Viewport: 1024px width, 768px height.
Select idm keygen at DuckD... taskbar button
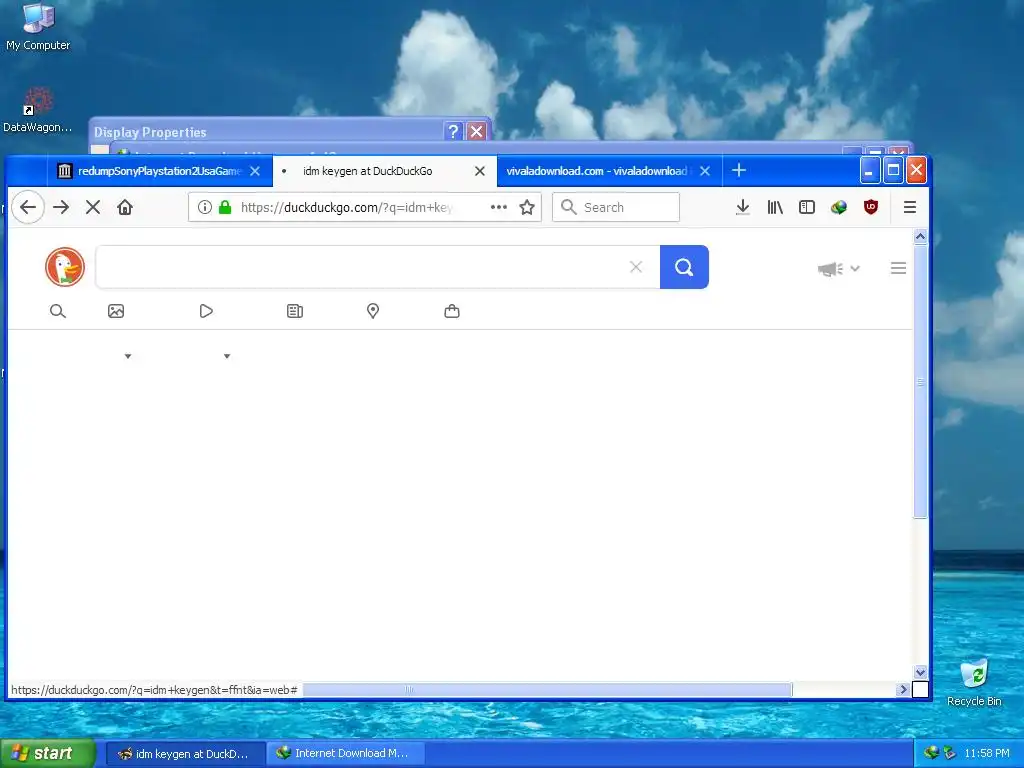coord(185,754)
